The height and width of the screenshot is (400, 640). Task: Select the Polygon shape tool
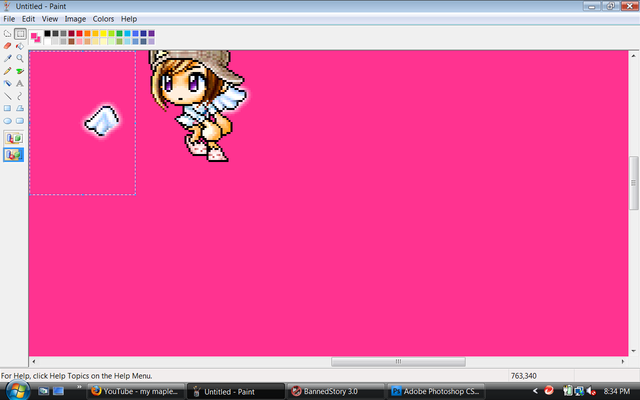click(x=20, y=108)
